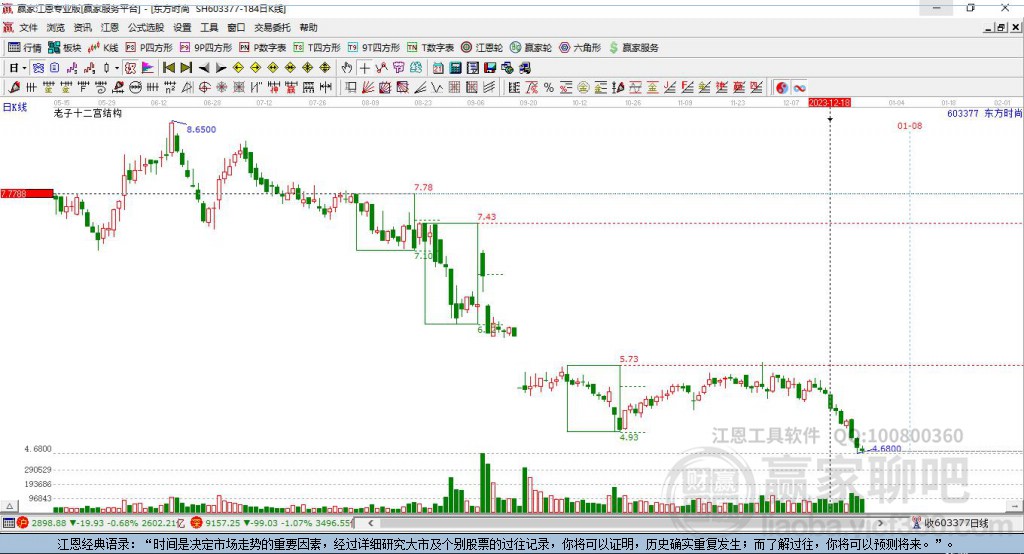Click the 老子十二宫结构 indicator title
The width and height of the screenshot is (1024, 554).
88,113
